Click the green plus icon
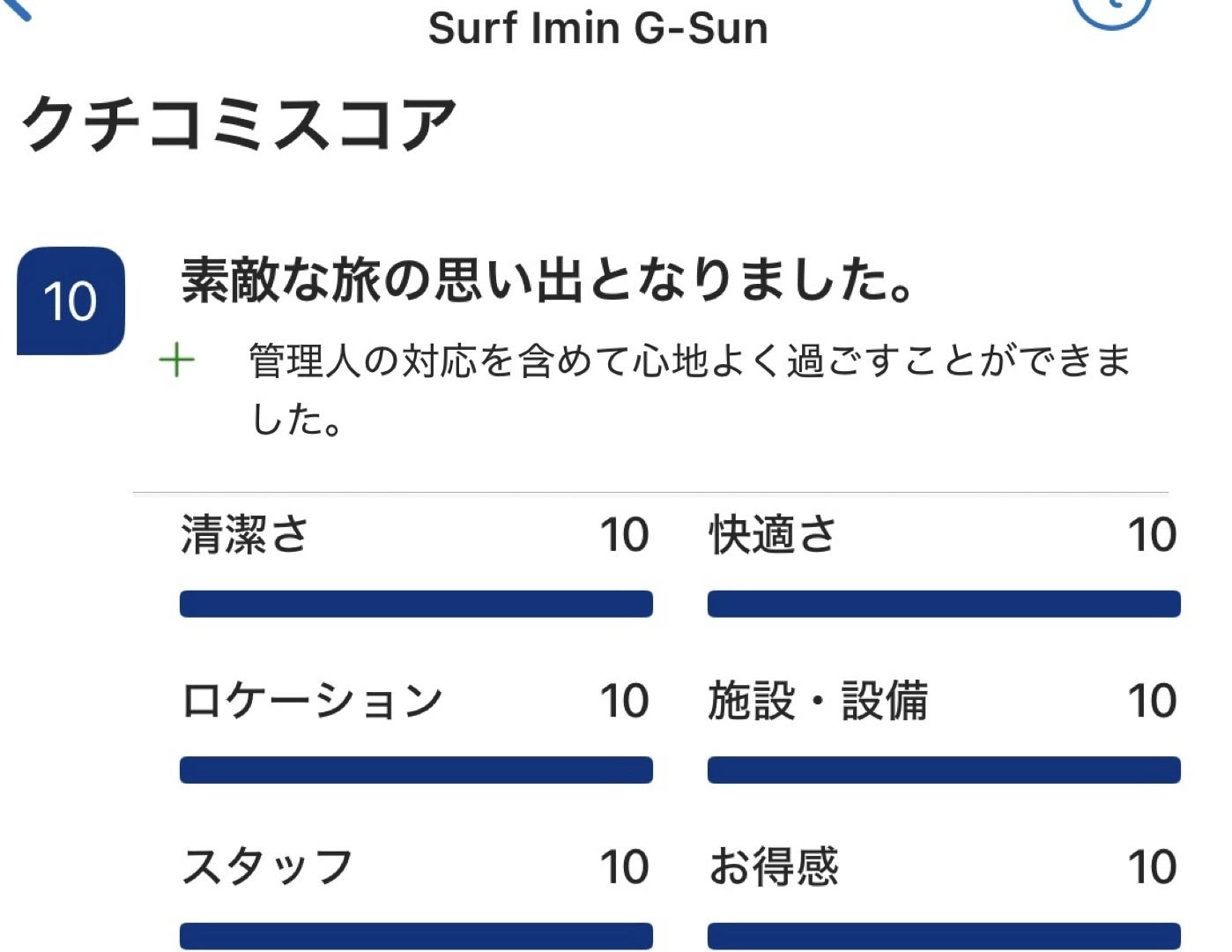1232x952 pixels. [176, 361]
